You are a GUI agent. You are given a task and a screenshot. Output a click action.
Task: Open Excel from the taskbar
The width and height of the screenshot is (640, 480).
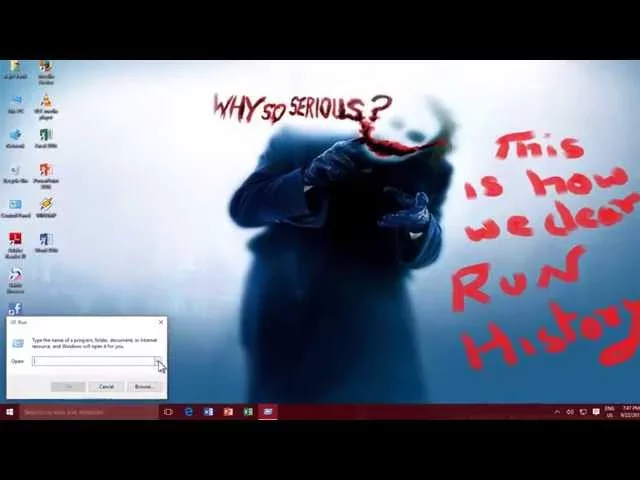coord(248,412)
